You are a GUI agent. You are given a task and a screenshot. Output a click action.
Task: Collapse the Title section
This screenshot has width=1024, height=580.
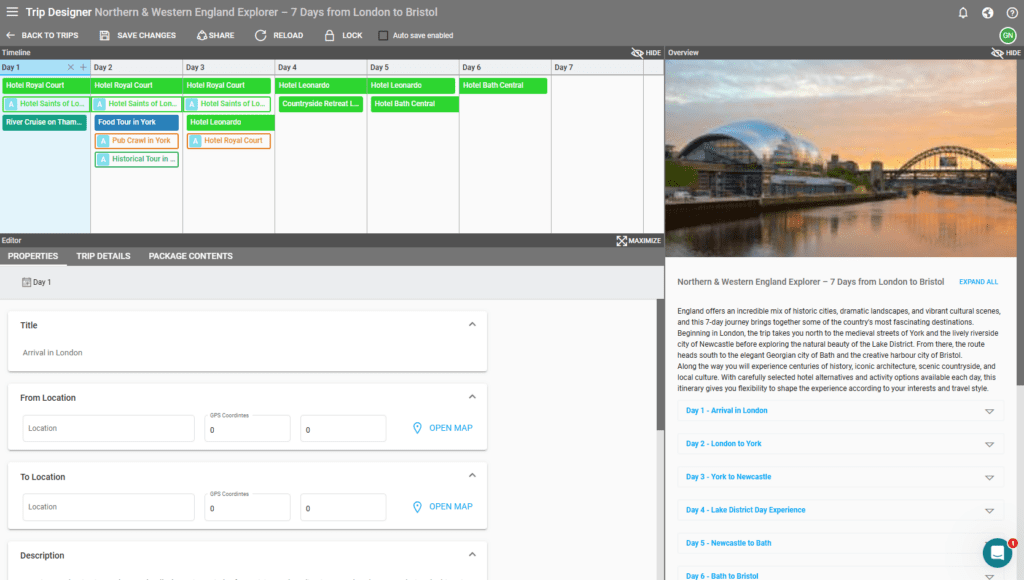coord(472,325)
